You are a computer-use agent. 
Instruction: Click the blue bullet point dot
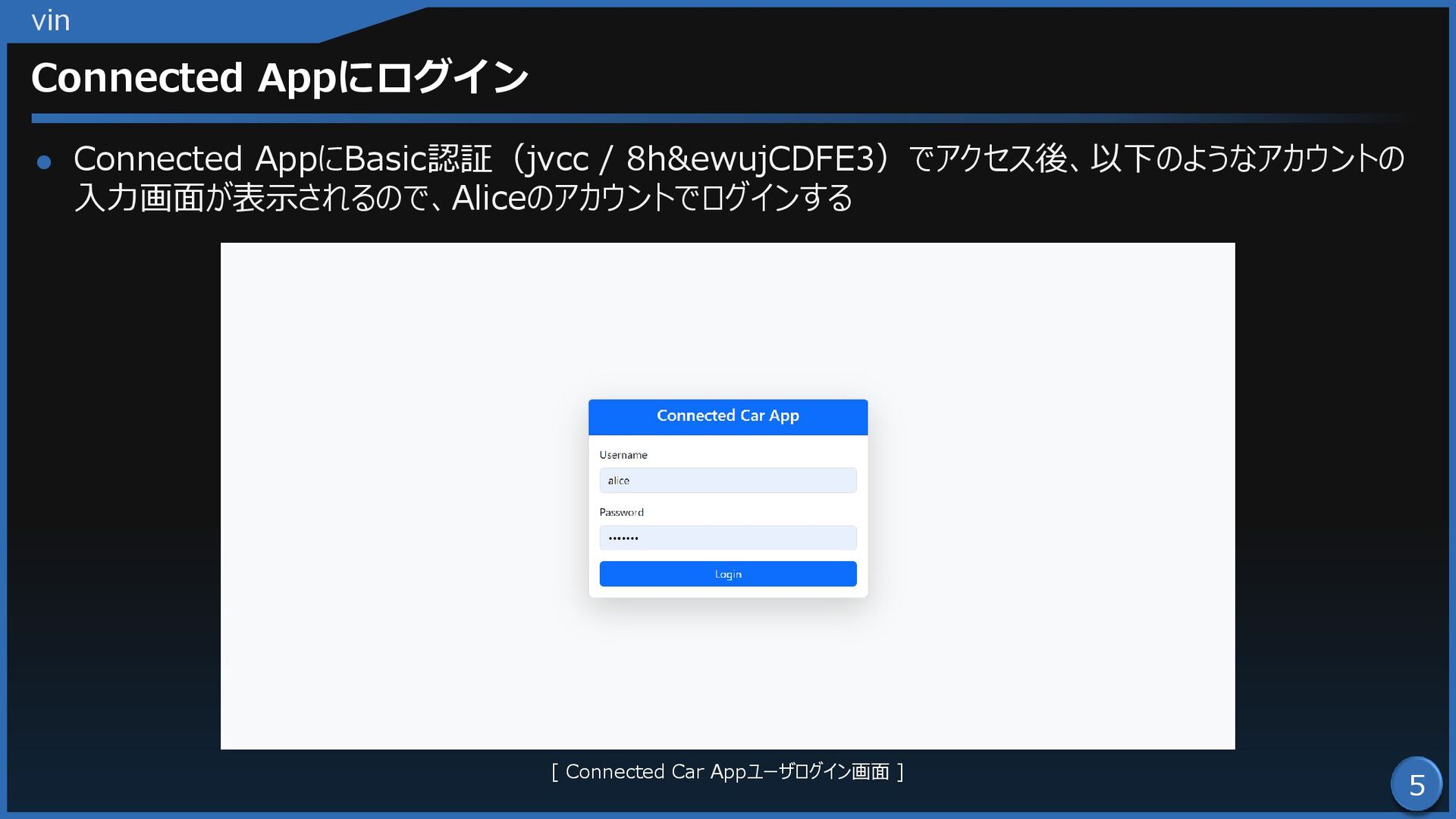[x=44, y=162]
